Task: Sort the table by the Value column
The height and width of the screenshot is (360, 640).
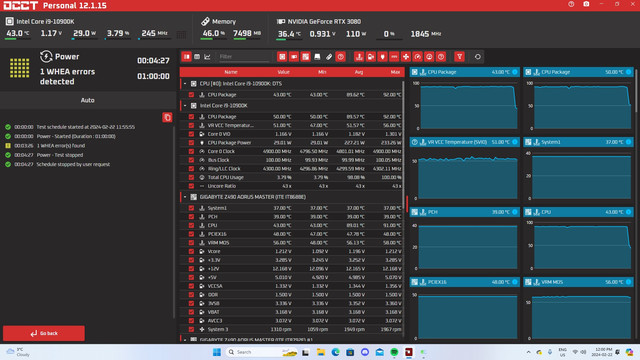Action: point(283,72)
